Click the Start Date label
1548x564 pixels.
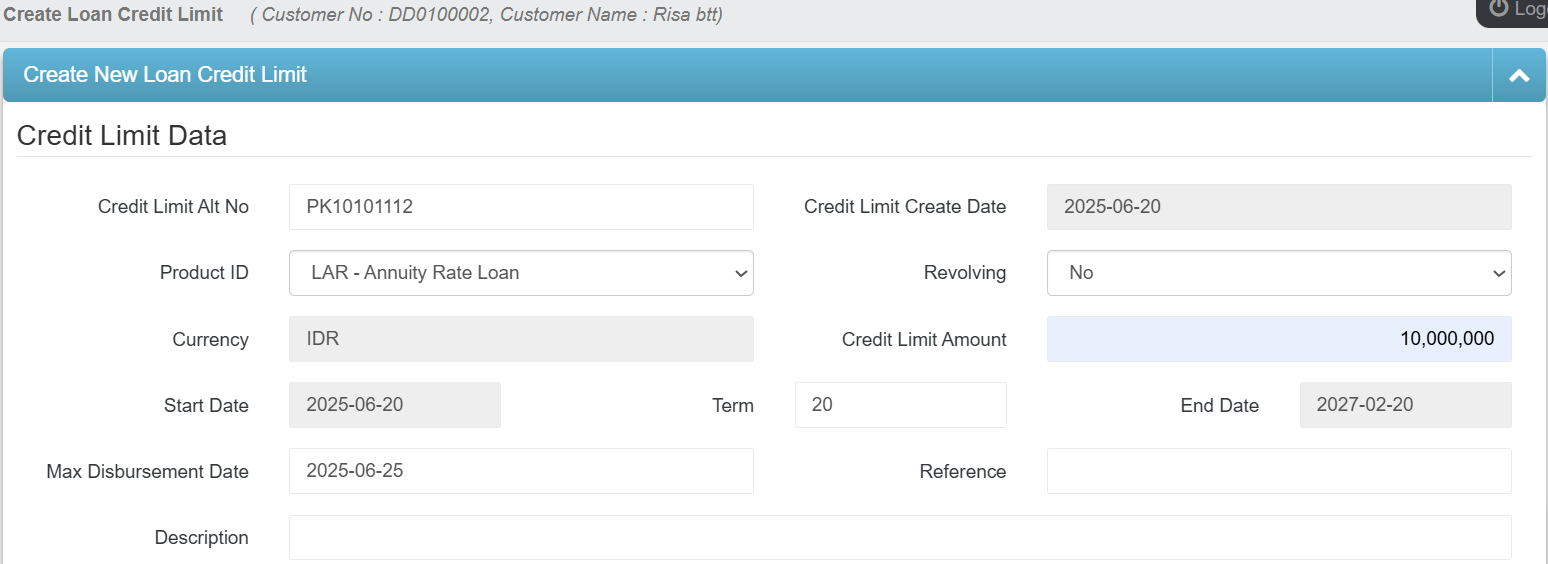pyautogui.click(x=206, y=405)
